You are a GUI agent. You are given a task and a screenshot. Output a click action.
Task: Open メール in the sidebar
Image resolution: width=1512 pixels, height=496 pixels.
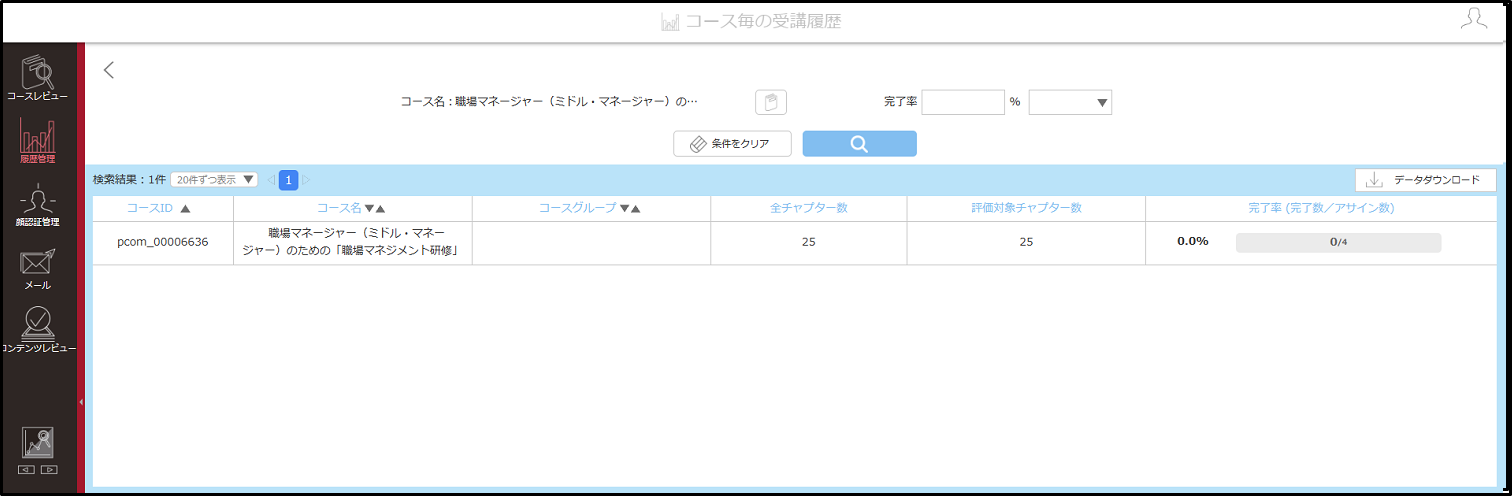(x=37, y=268)
